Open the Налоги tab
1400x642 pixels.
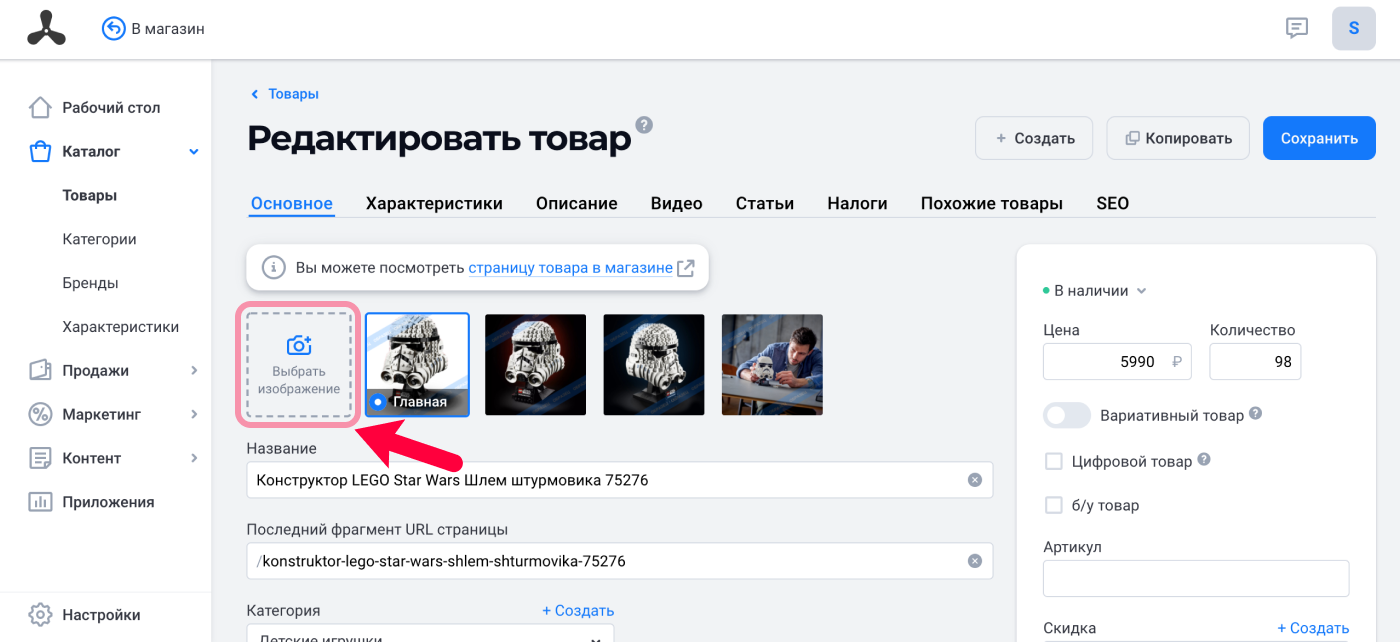tap(858, 203)
